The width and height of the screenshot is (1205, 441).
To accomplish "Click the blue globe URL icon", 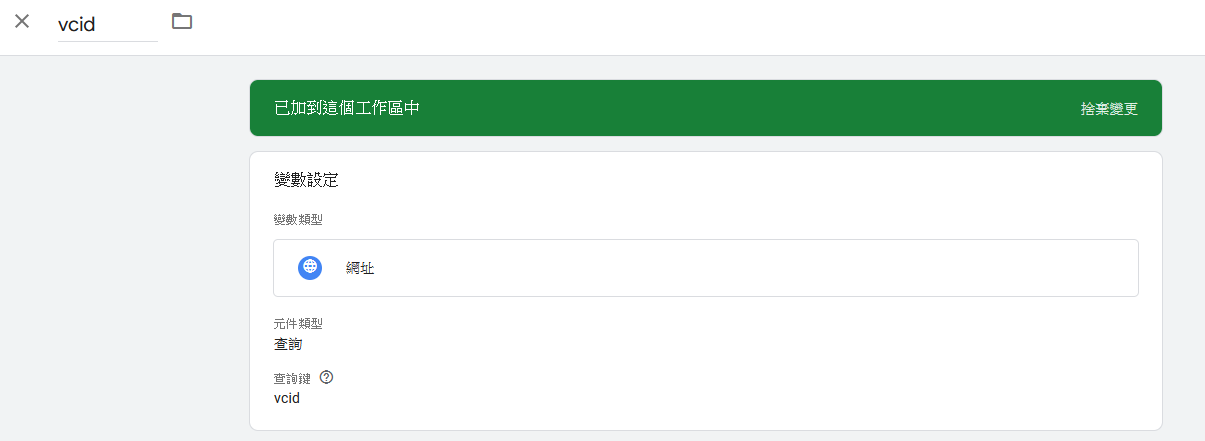I will coord(310,267).
